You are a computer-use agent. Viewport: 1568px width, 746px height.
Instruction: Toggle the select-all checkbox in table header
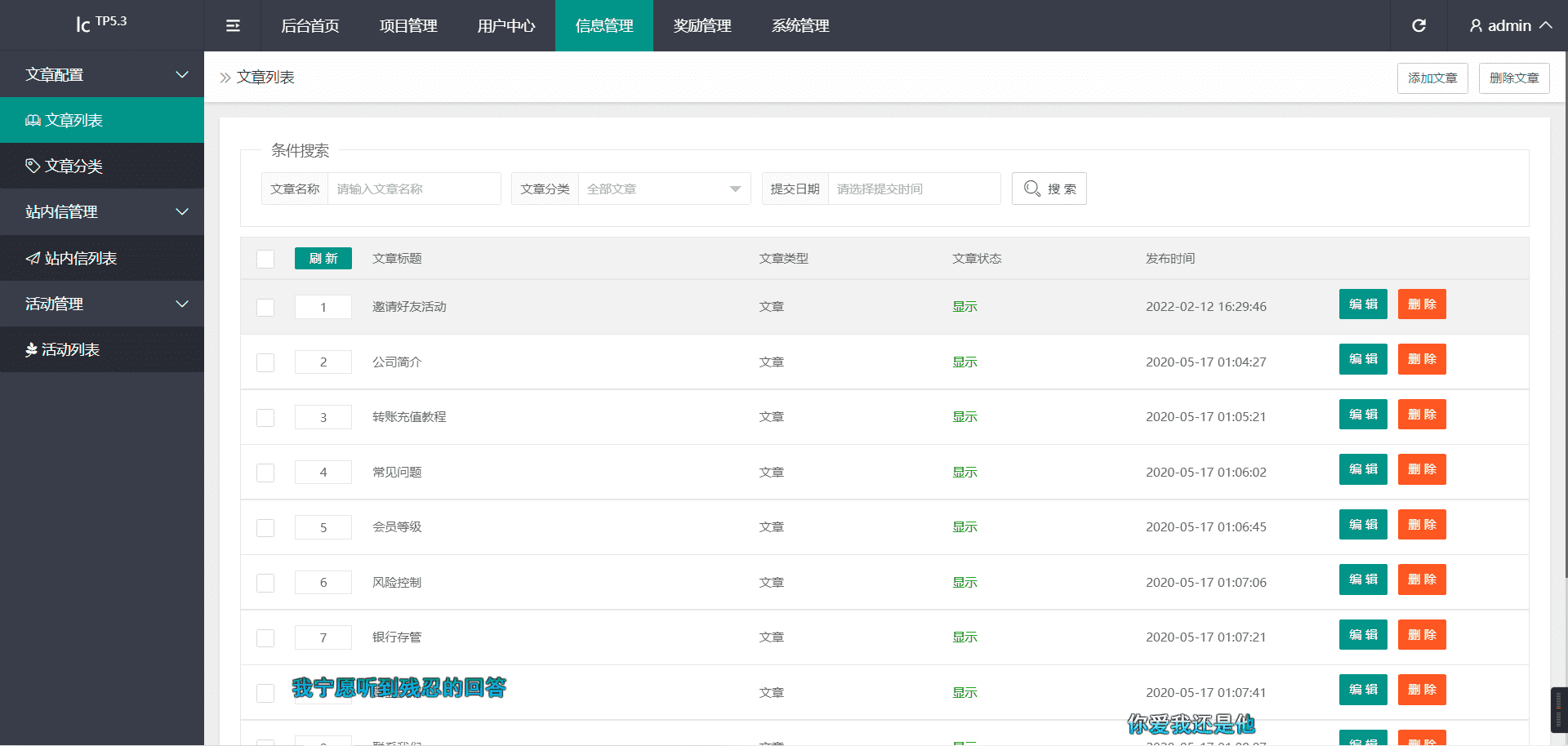[x=265, y=259]
